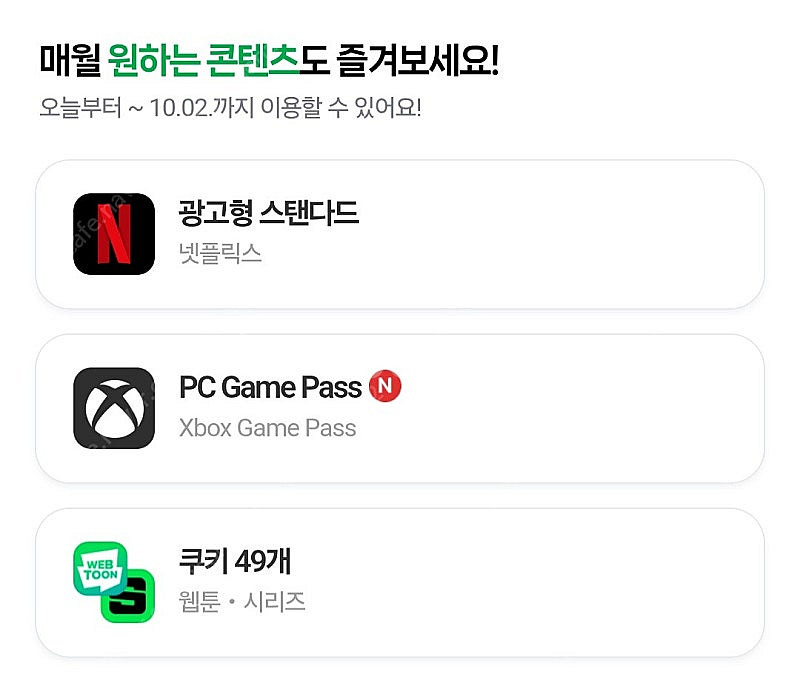The height and width of the screenshot is (700, 800).
Task: Select the 쿠키 49개 title
Action: coord(235,561)
